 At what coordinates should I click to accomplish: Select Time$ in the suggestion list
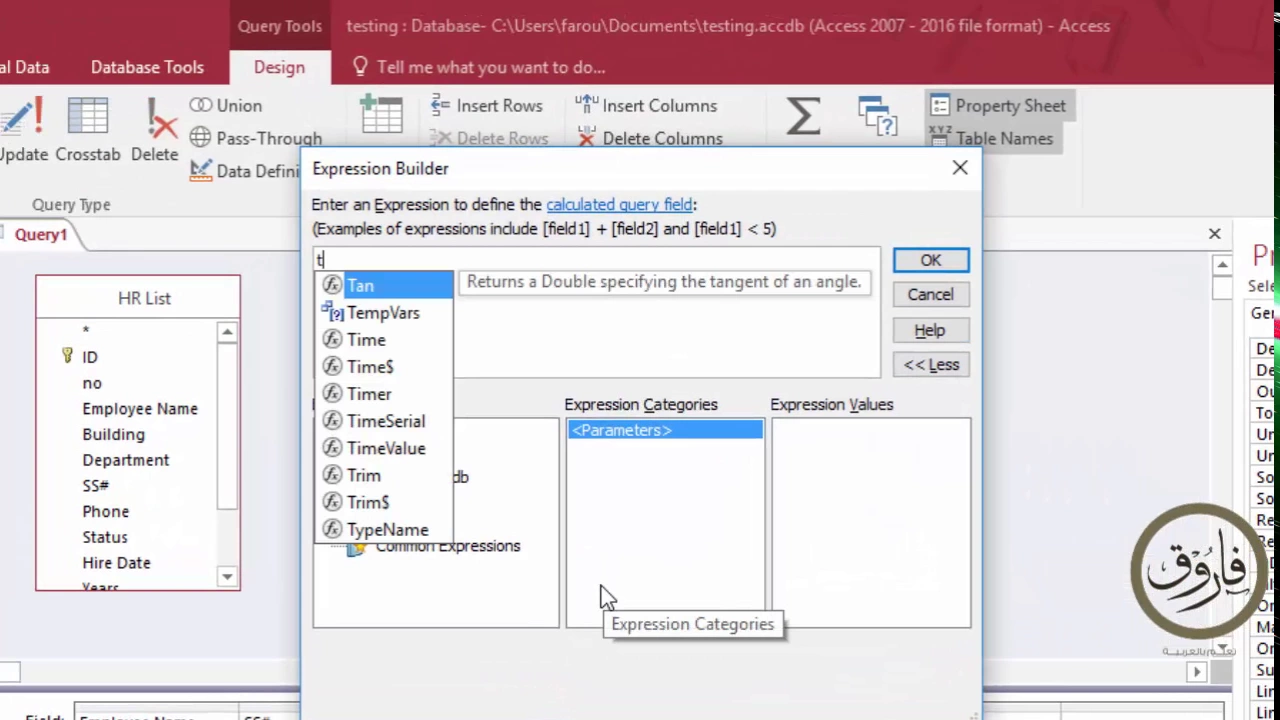386,367
